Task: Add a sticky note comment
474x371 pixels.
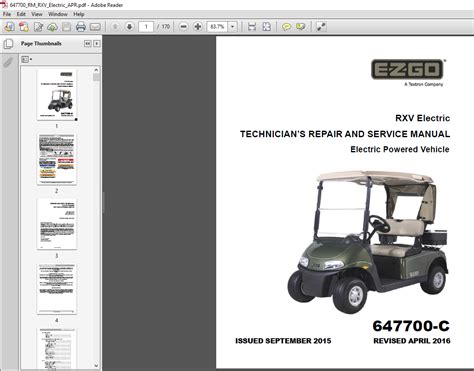Action: coord(286,27)
